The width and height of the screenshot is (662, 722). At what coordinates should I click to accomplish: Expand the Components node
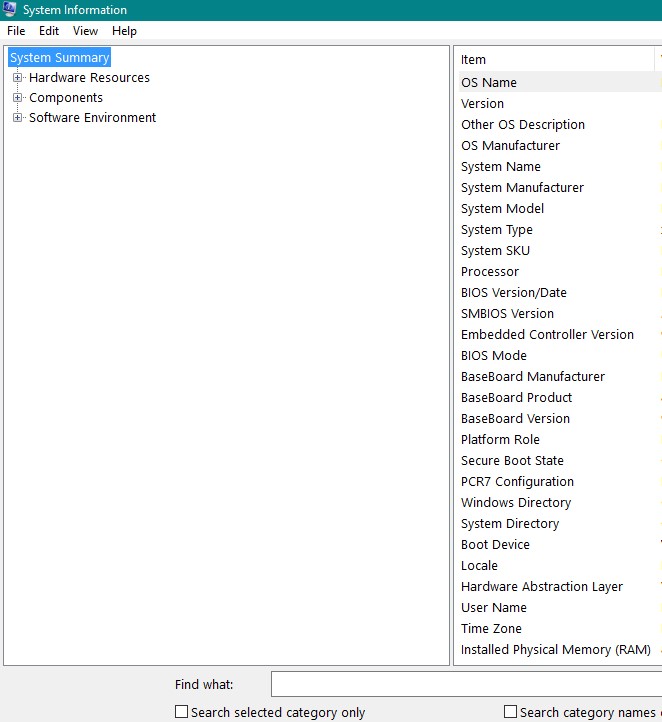[x=17, y=98]
